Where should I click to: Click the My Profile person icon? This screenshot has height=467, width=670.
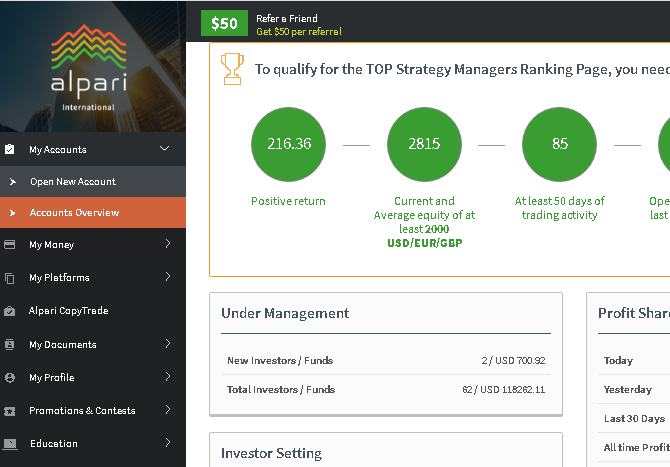9,378
